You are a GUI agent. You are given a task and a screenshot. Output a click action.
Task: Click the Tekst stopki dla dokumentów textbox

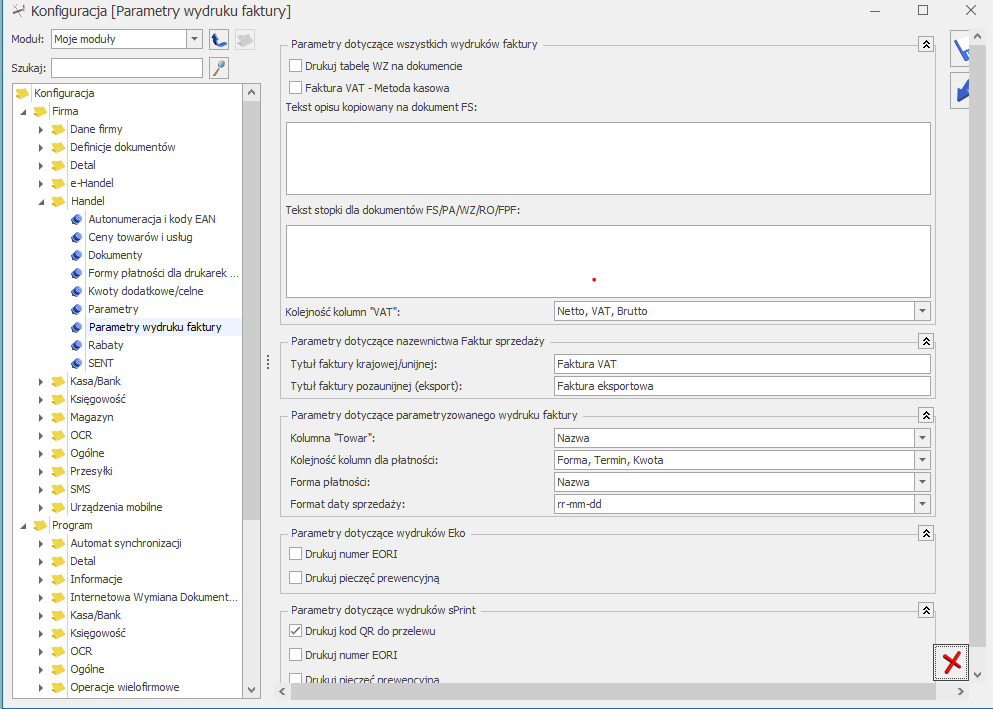(608, 261)
